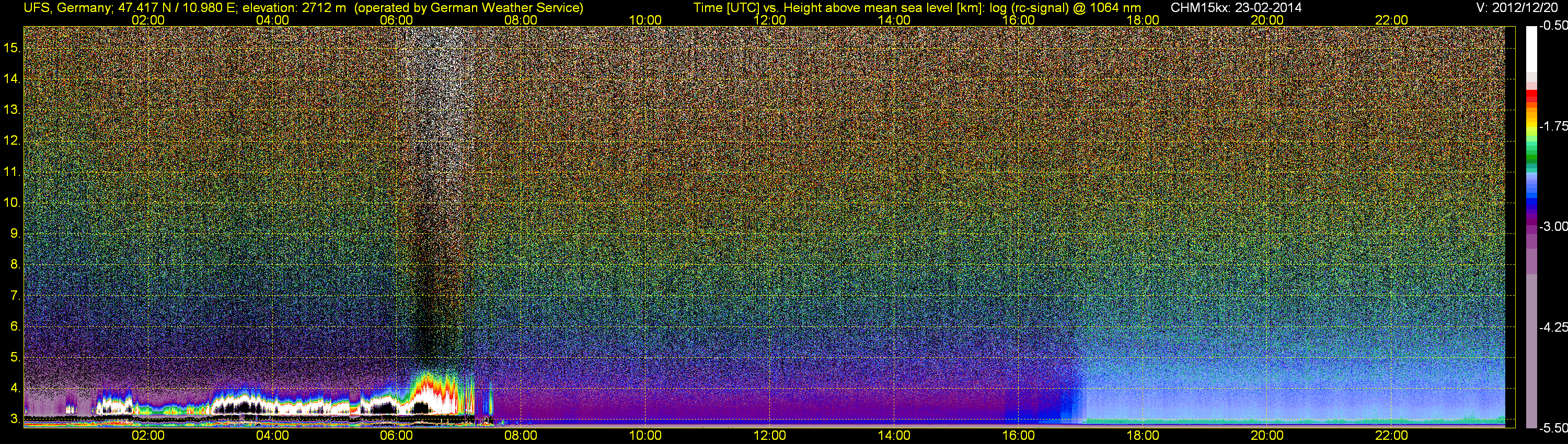Click the instrument label 'CHM15kx: 23-02-2014'
Screen dimensions: 1568x444
tap(1236, 8)
